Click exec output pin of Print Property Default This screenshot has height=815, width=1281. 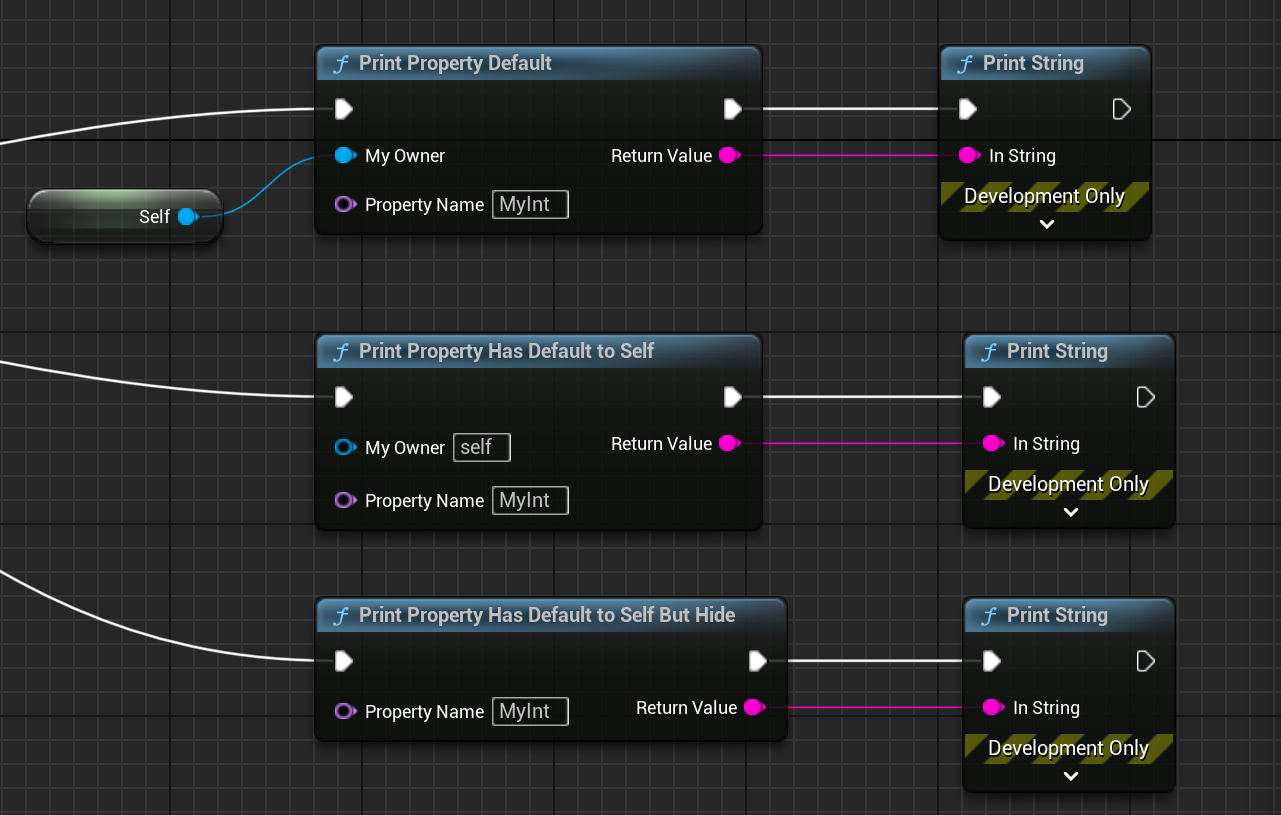click(732, 108)
